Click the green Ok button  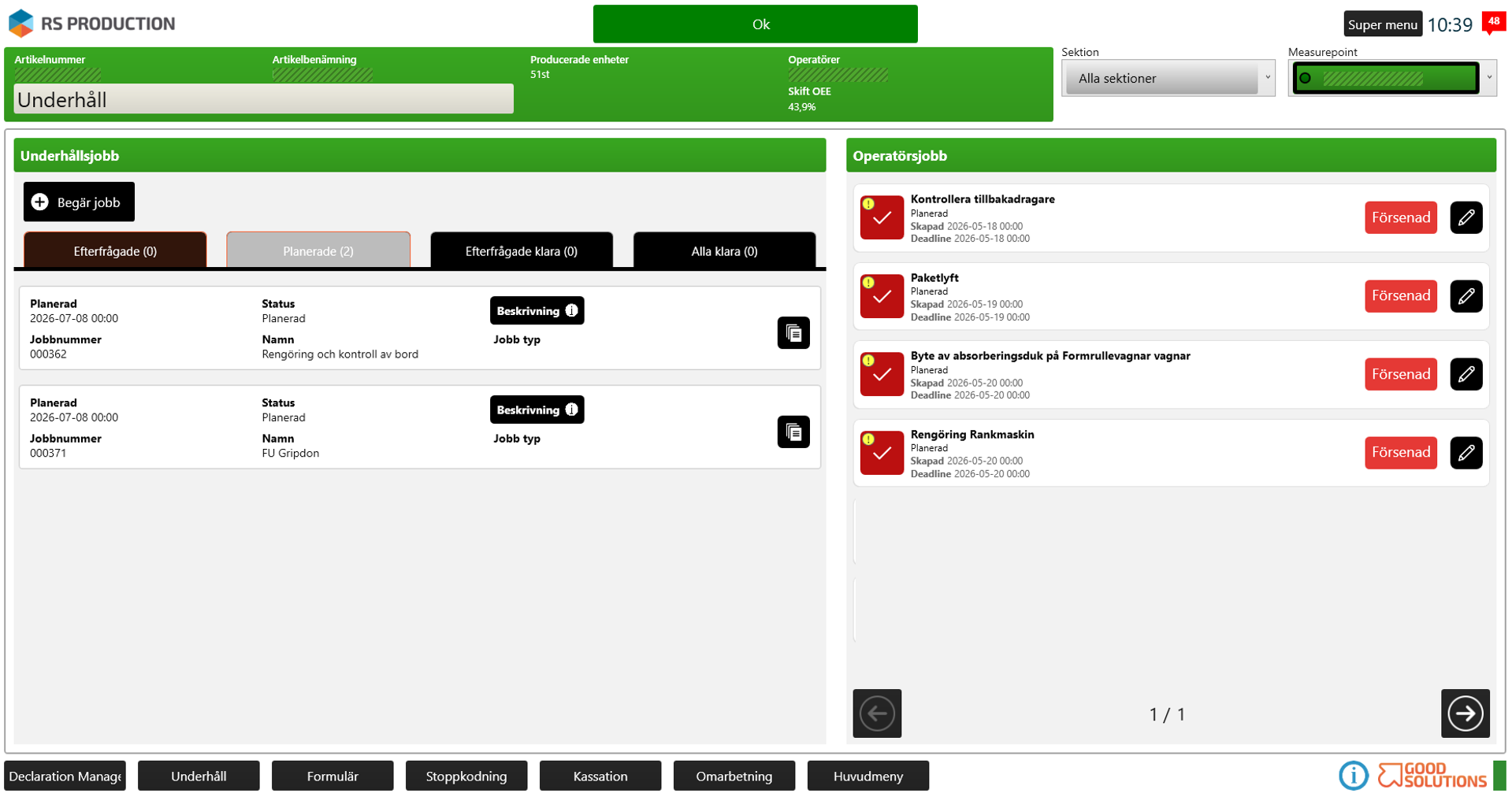point(755,24)
